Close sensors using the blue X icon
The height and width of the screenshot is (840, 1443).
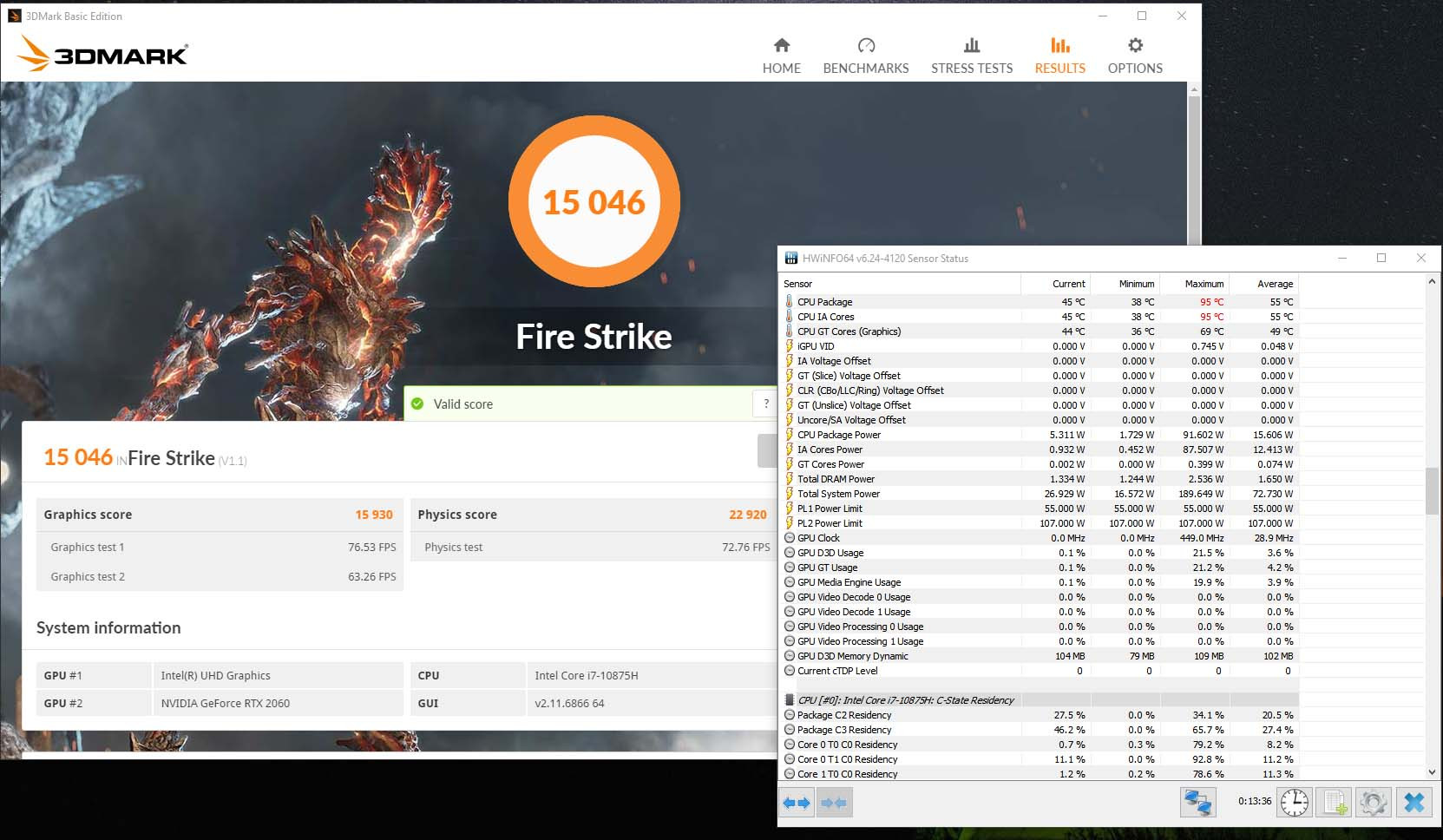pos(1413,802)
